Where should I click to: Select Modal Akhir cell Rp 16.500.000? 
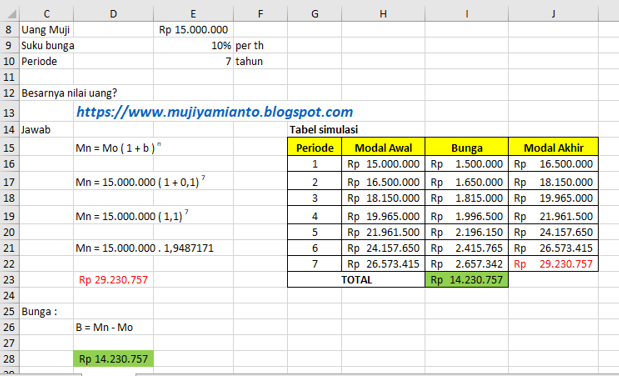point(553,164)
